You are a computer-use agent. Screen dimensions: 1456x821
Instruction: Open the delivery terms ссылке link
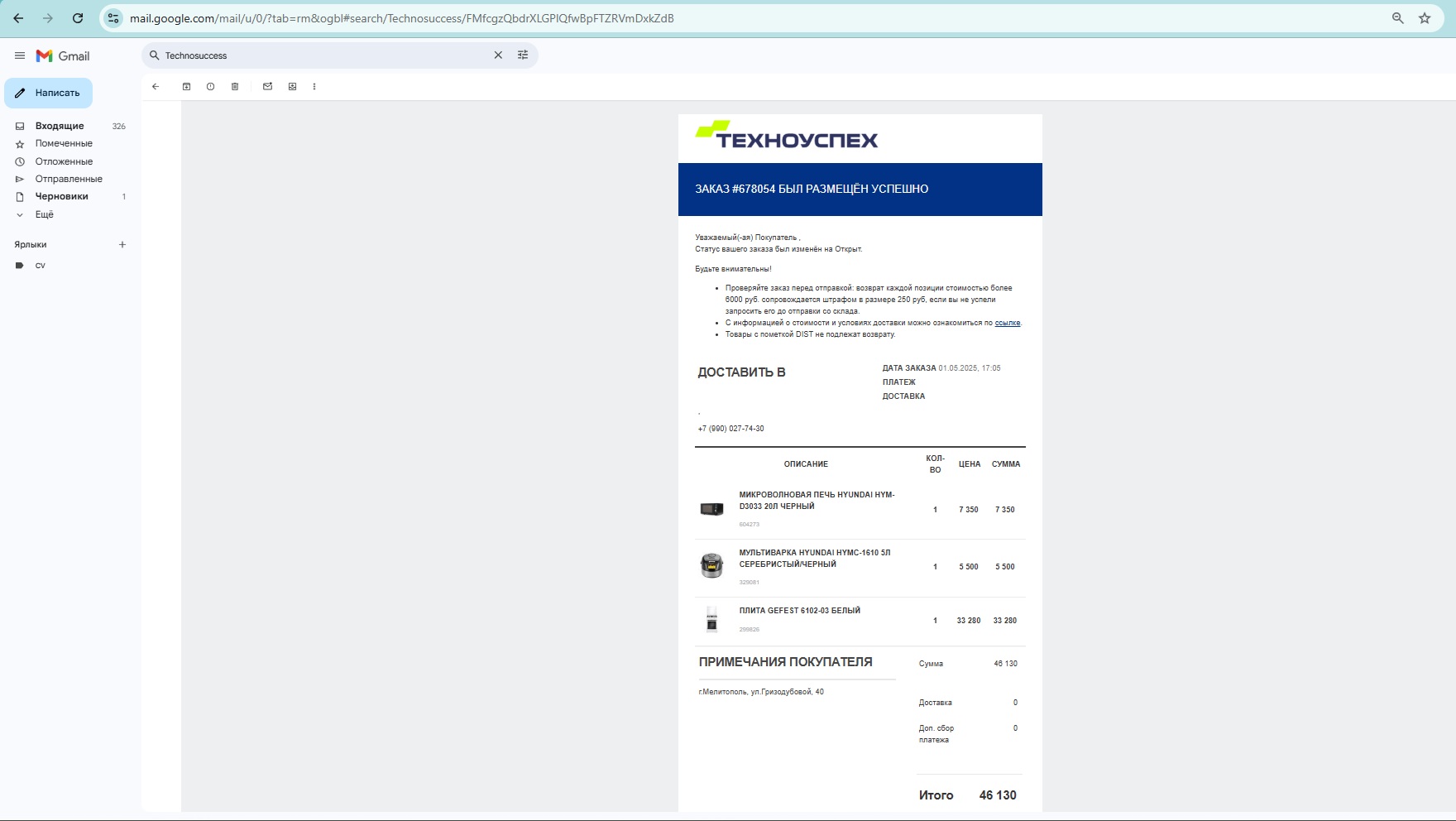click(1008, 323)
